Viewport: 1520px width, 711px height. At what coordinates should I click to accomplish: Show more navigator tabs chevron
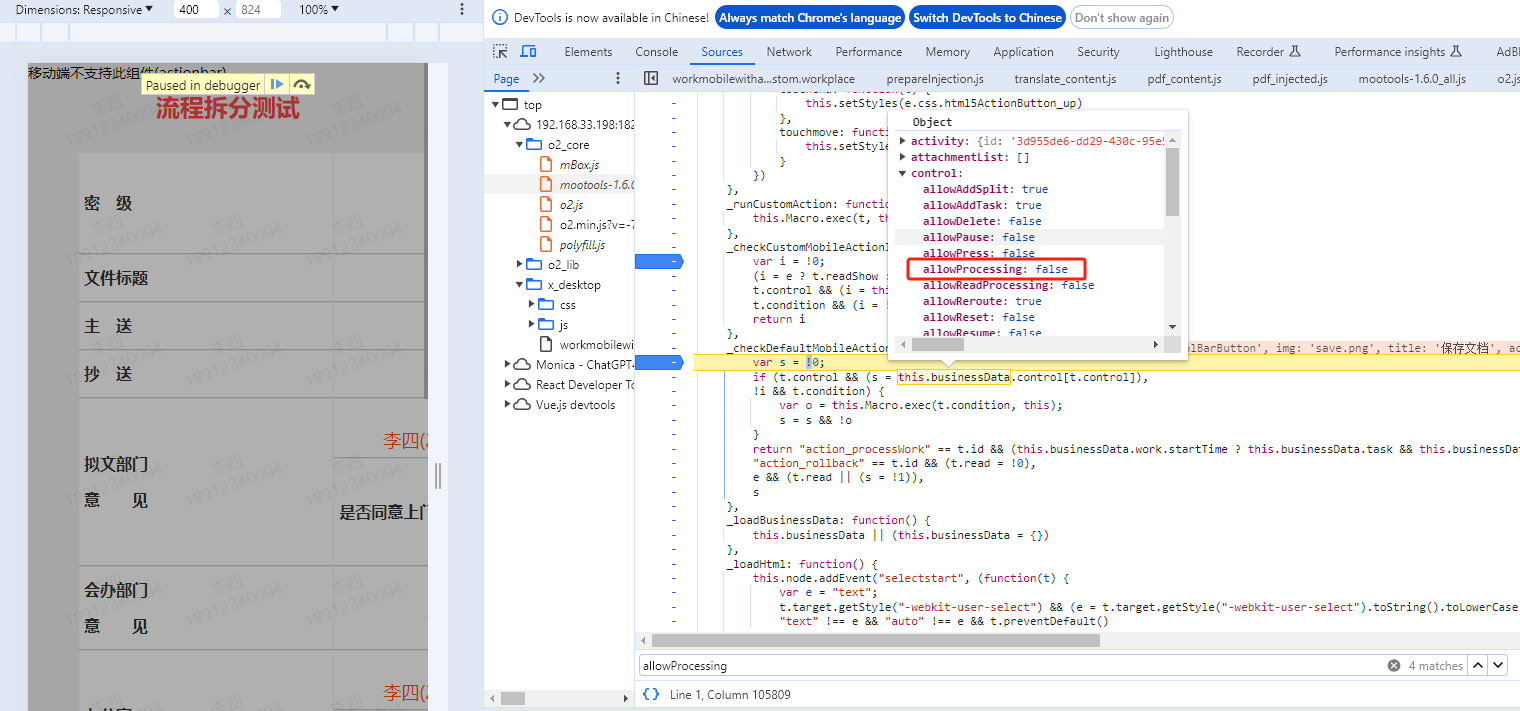click(x=539, y=78)
